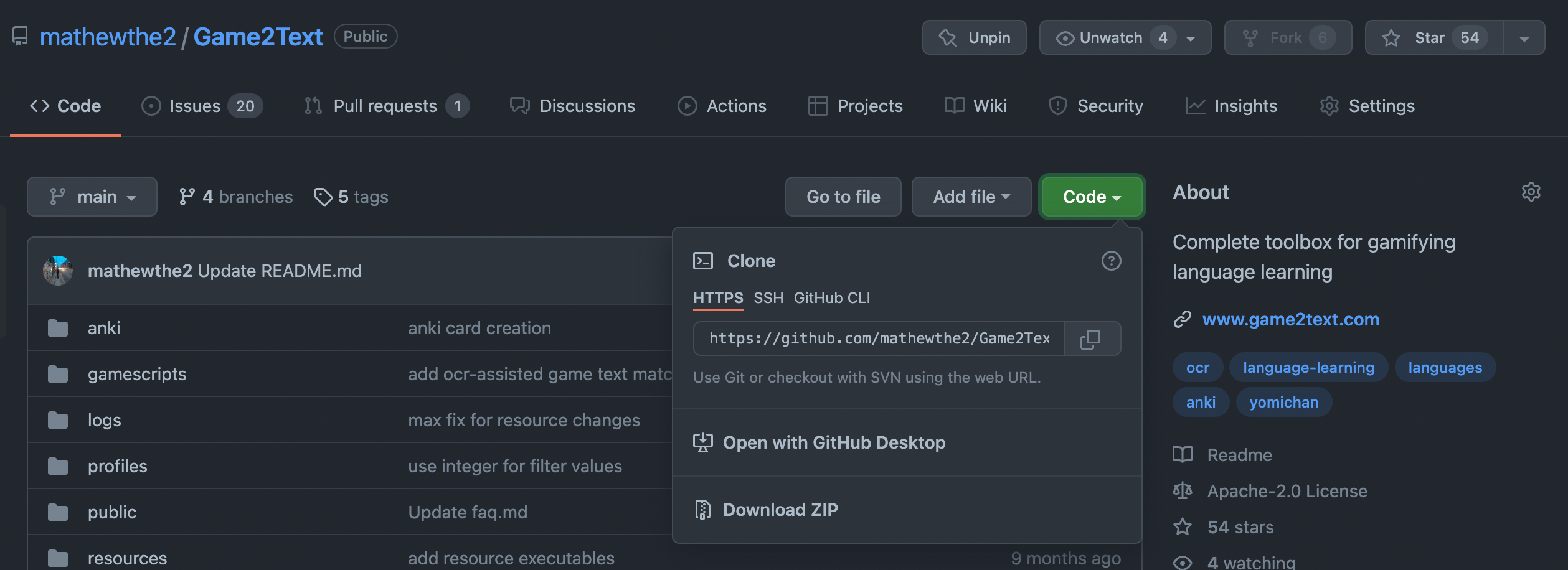The image size is (1568, 570).
Task: Copy the clone URL to clipboard
Action: [1092, 339]
